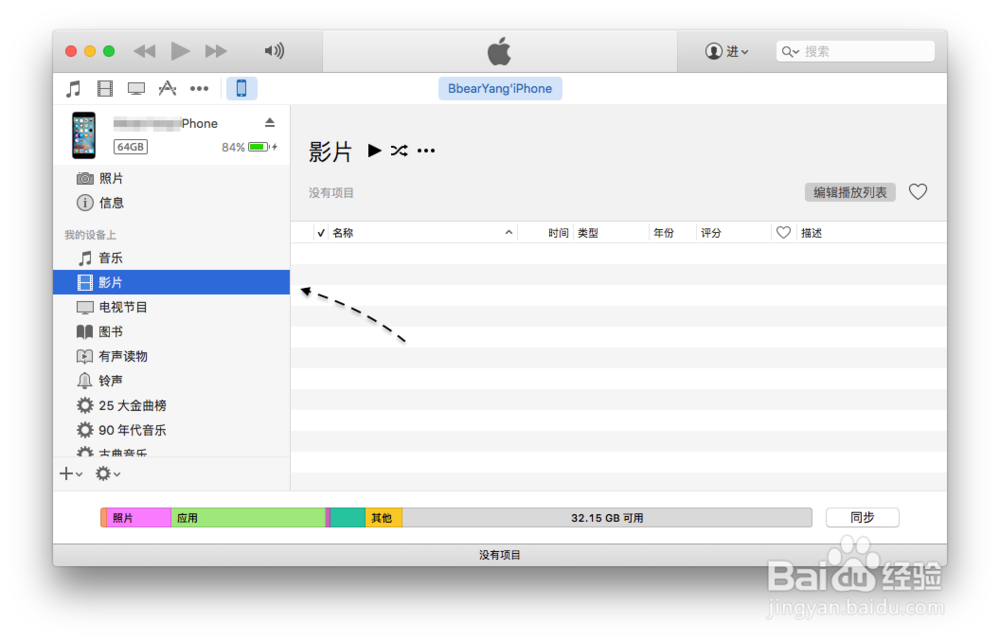
Task: Click the 编辑播放列表 button
Action: (x=850, y=192)
